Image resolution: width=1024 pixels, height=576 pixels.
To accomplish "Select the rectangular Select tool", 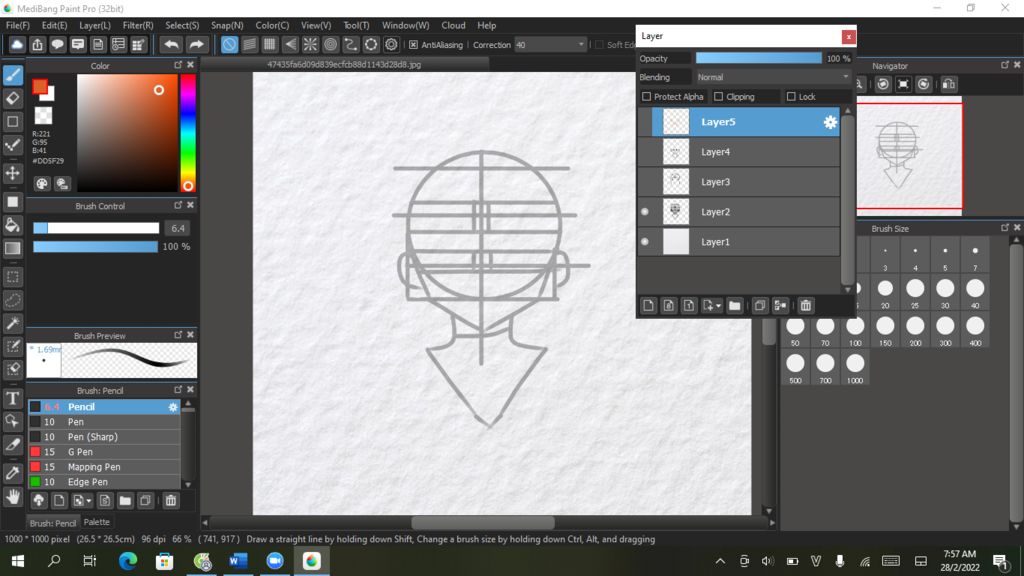I will [x=13, y=277].
